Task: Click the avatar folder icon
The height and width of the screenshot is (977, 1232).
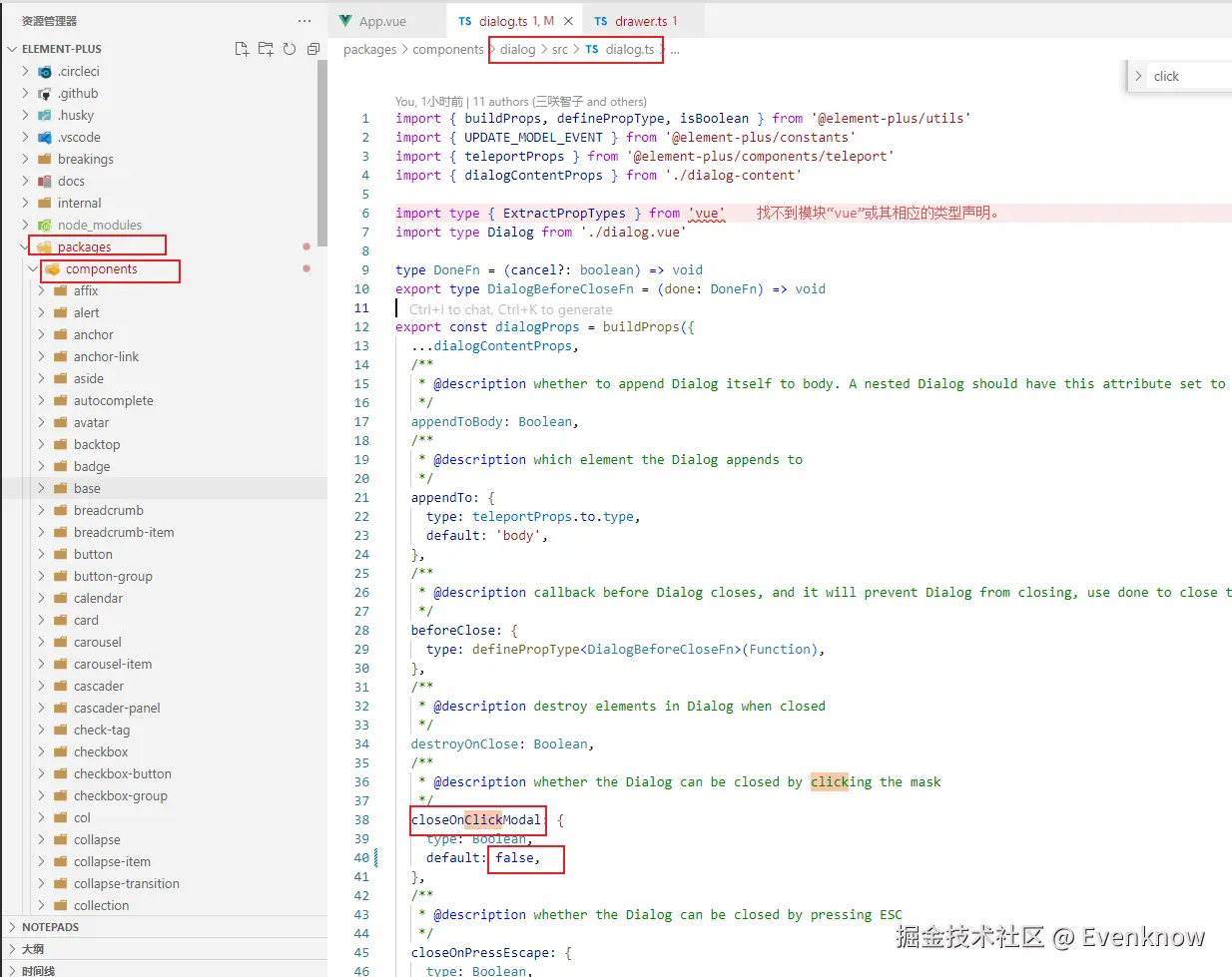Action: click(x=60, y=422)
